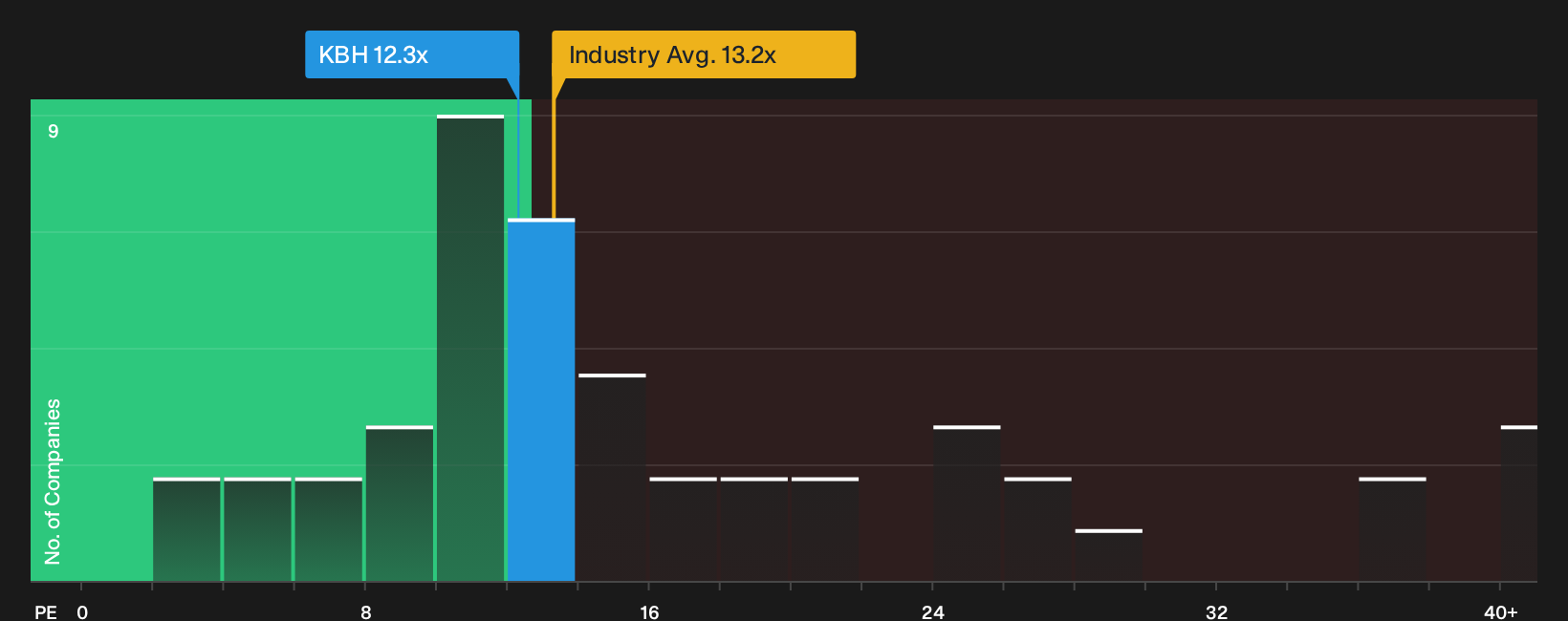Image resolution: width=1568 pixels, height=621 pixels.
Task: Click the PE axis label 32
Action: tap(1216, 611)
